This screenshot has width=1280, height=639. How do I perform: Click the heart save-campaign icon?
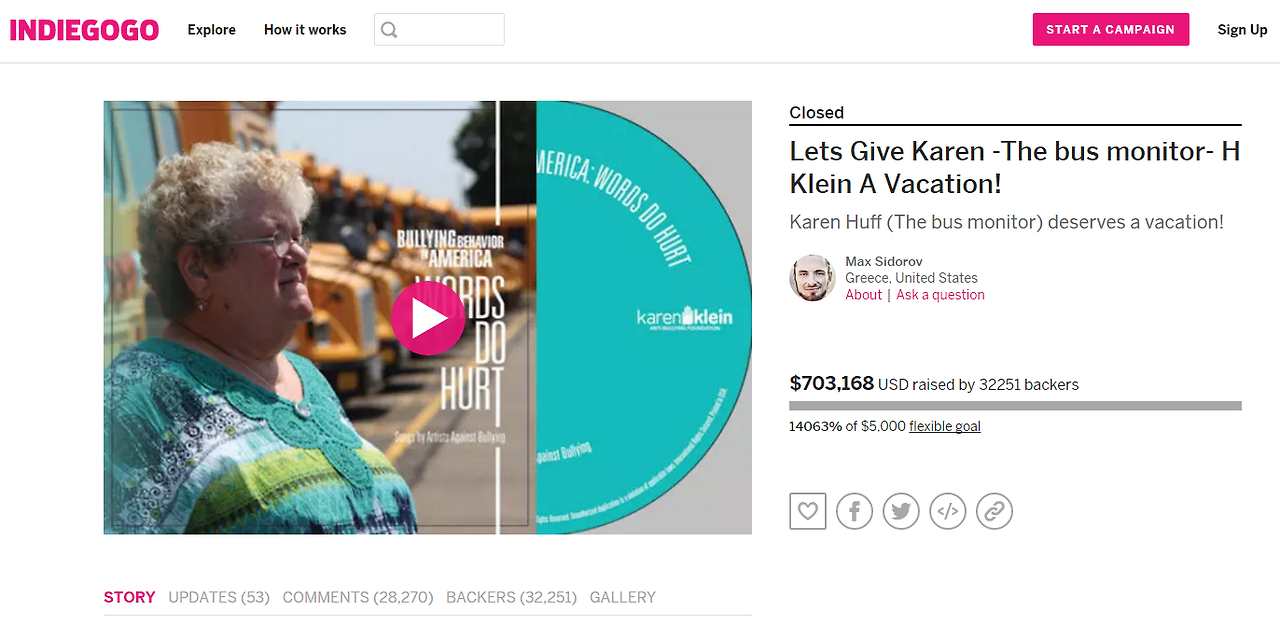tap(808, 511)
